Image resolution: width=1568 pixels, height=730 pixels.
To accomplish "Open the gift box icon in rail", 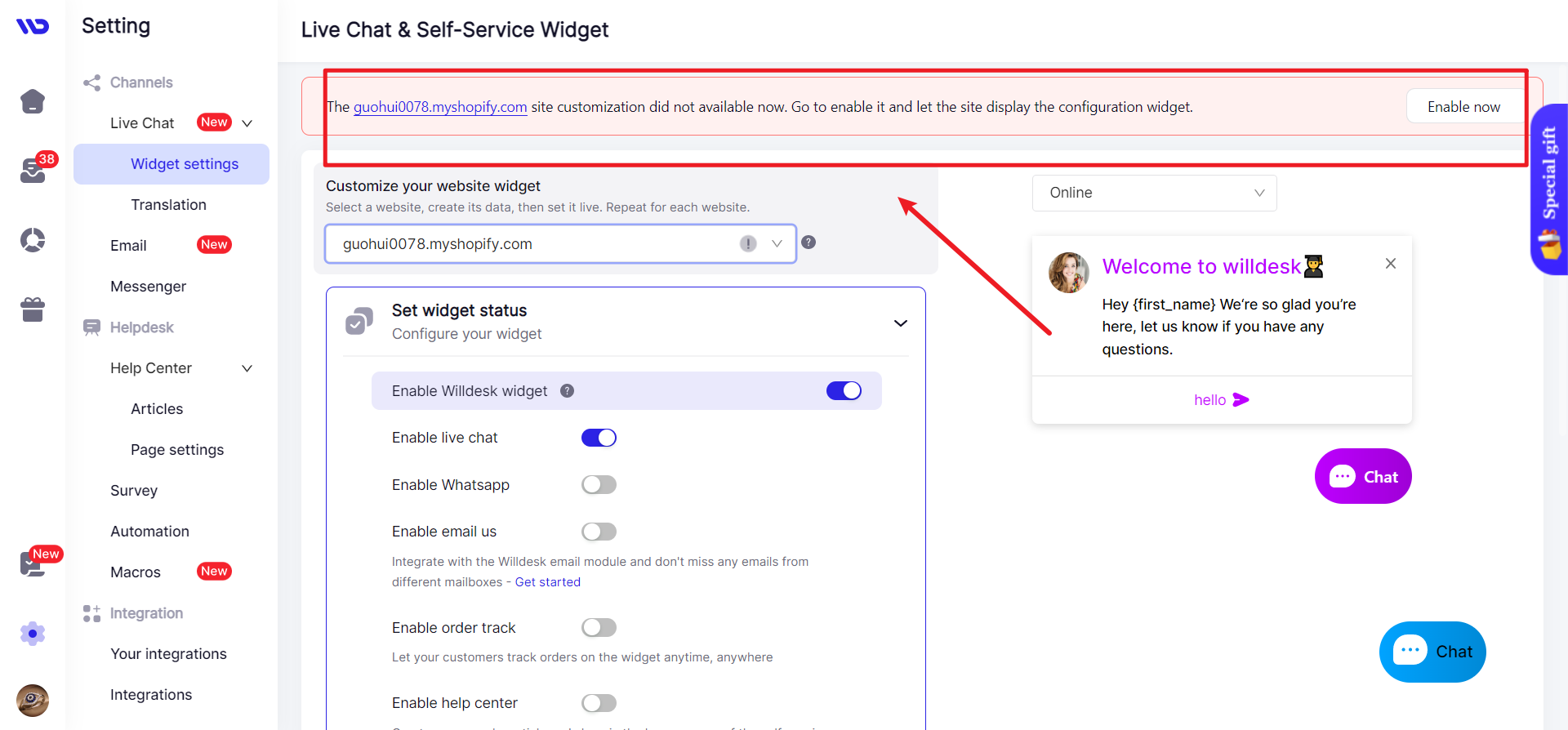I will click(x=33, y=309).
